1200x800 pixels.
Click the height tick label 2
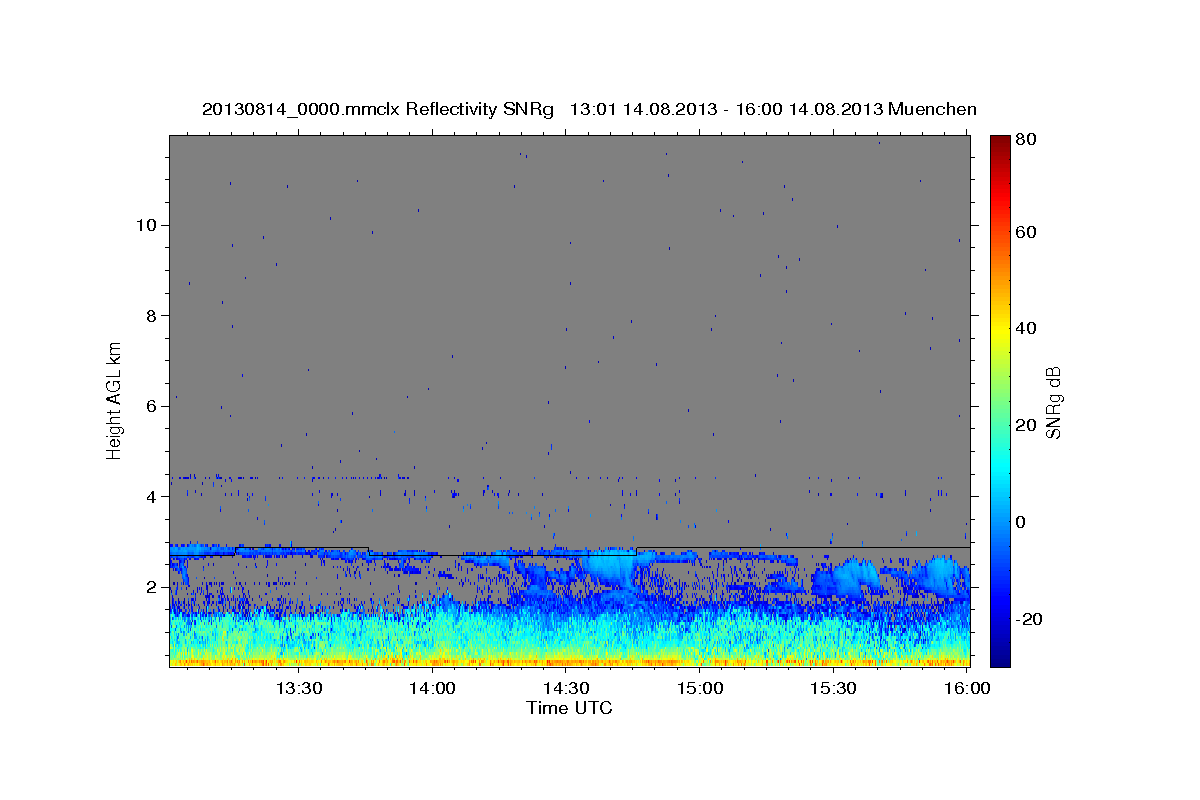coord(151,587)
